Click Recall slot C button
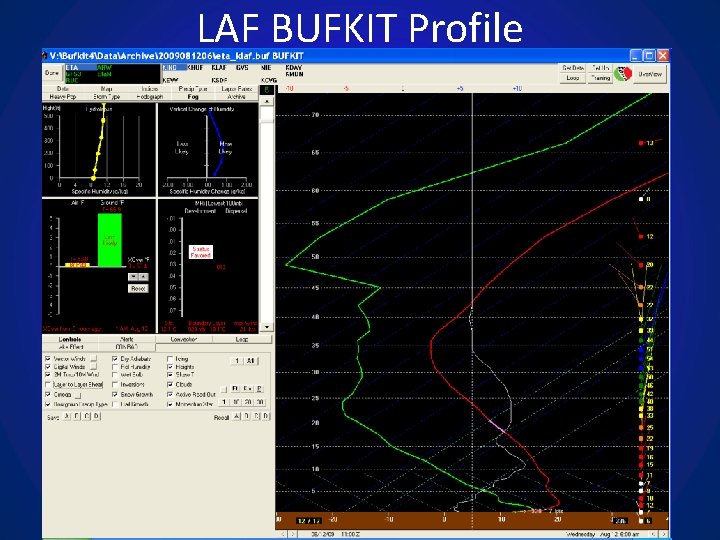 coord(256,416)
